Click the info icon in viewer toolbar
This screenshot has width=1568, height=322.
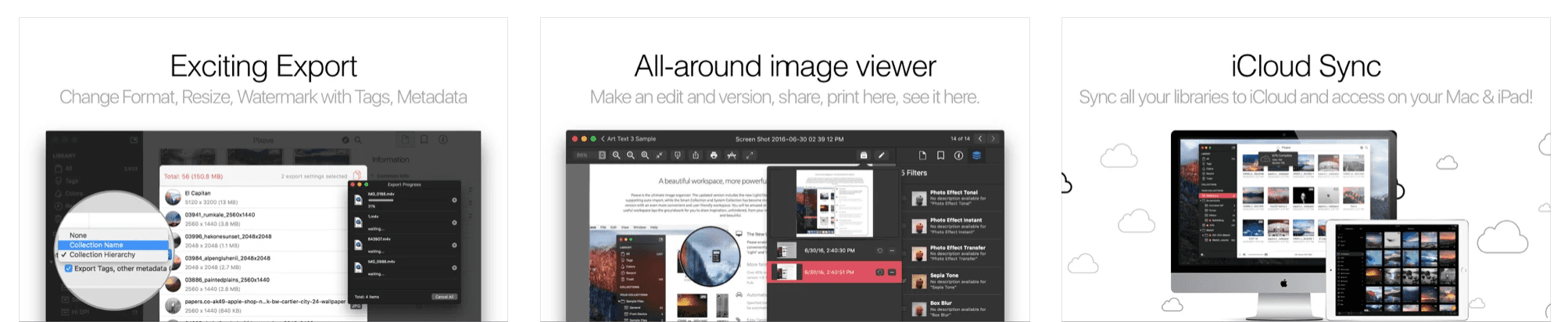pyautogui.click(x=958, y=156)
